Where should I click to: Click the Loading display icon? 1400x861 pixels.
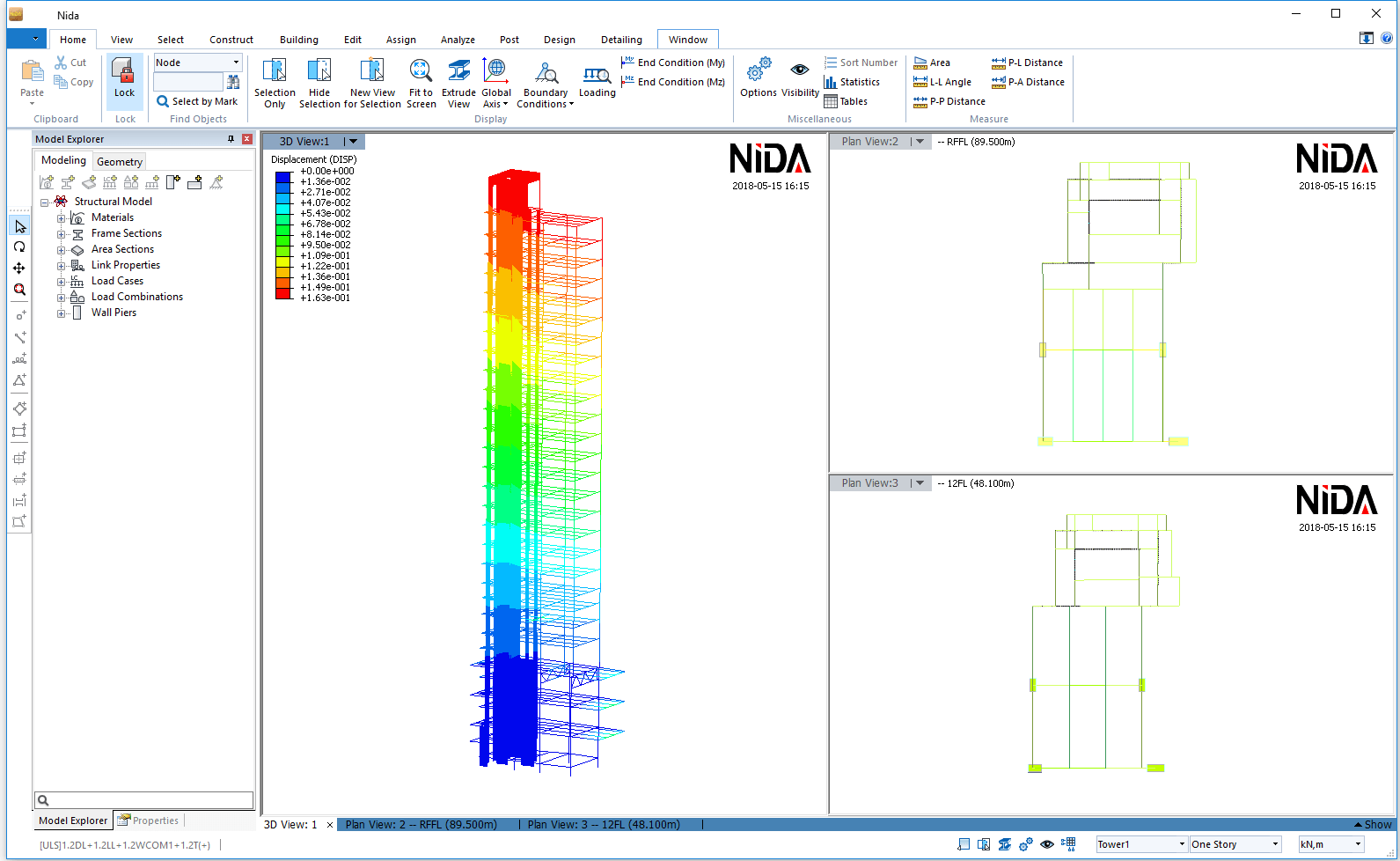pos(597,75)
